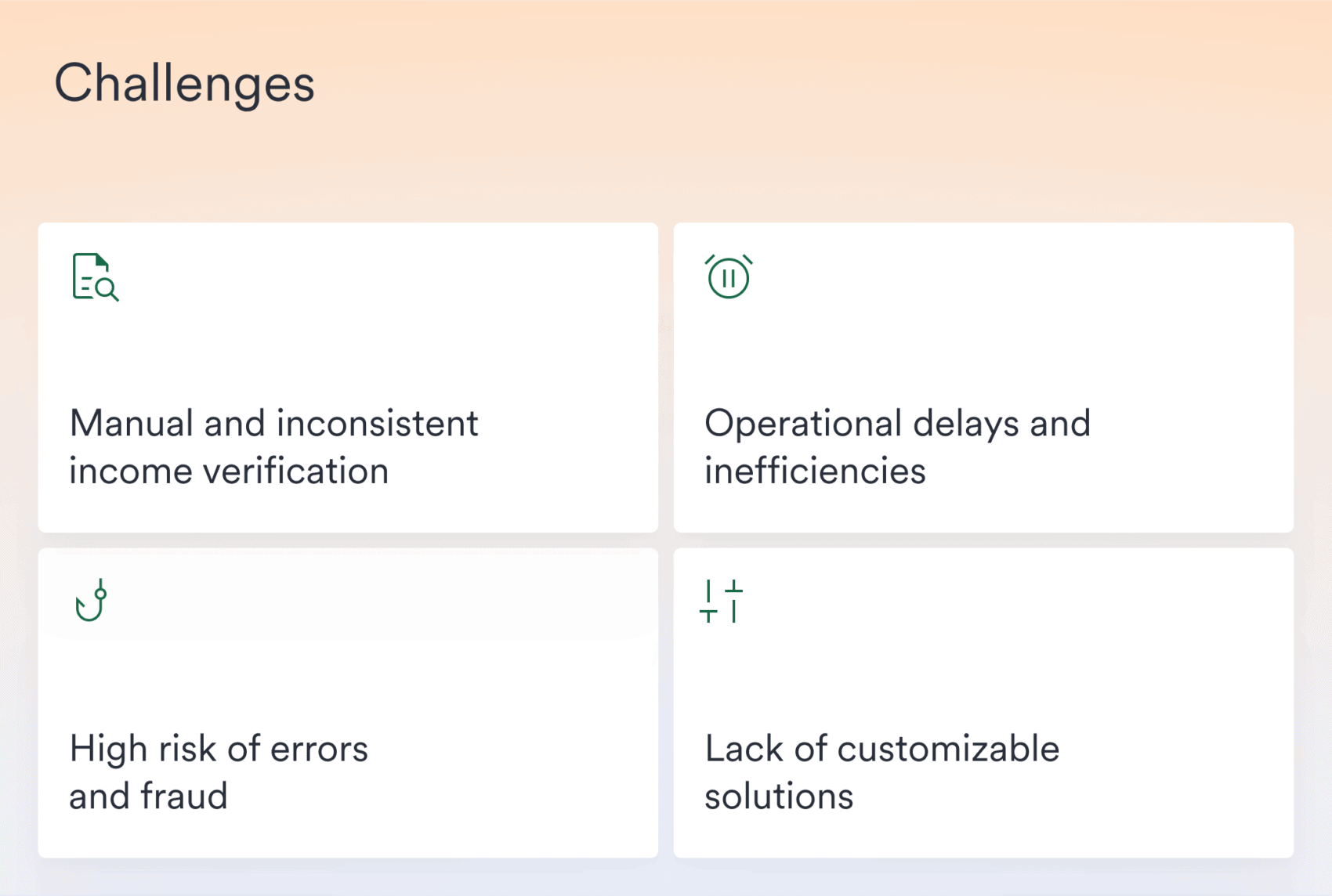Click the magnifying glass on document icon

(x=107, y=289)
